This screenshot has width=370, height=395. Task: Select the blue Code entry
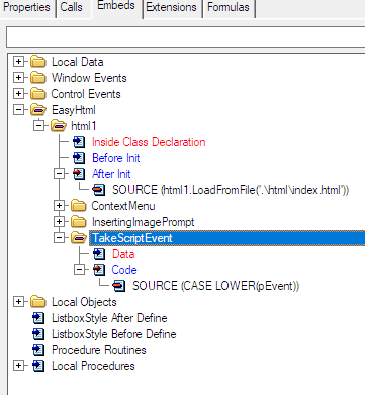pyautogui.click(x=124, y=270)
